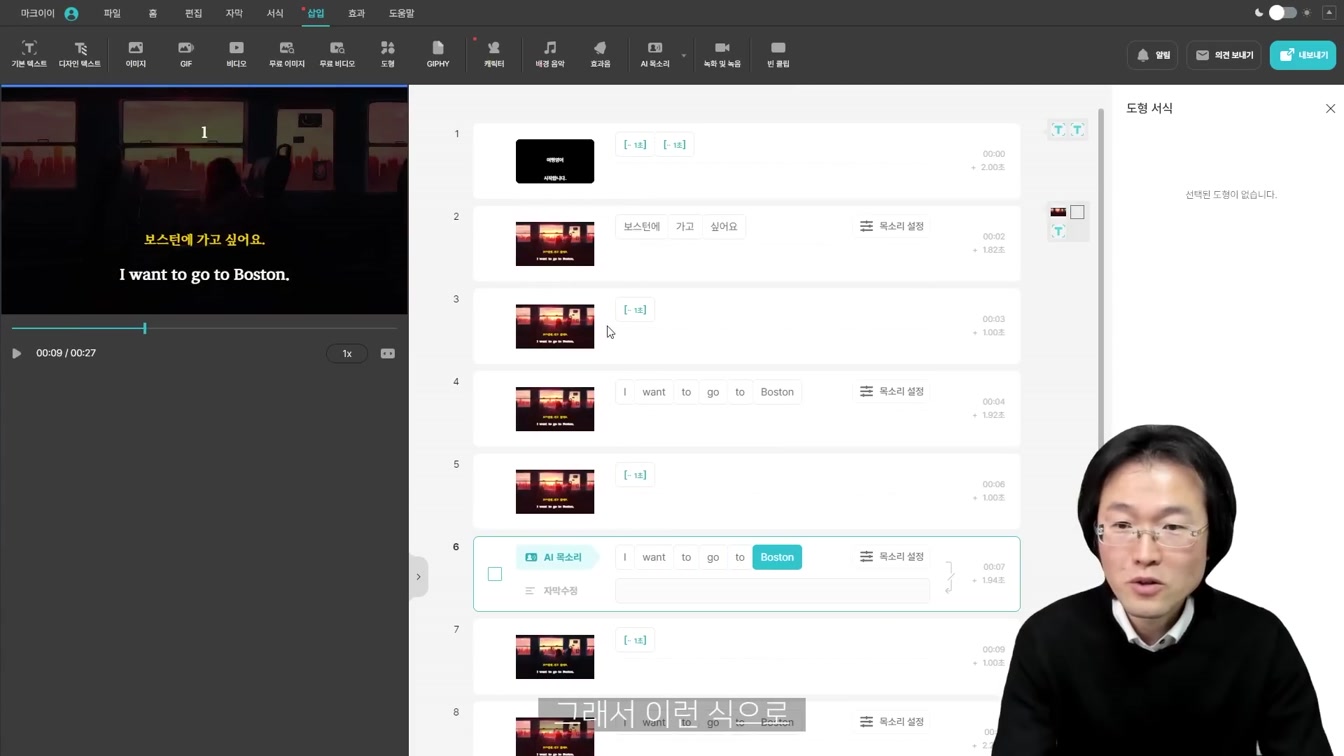
Task: Toggle the dark/light mode switch
Action: pos(1283,13)
